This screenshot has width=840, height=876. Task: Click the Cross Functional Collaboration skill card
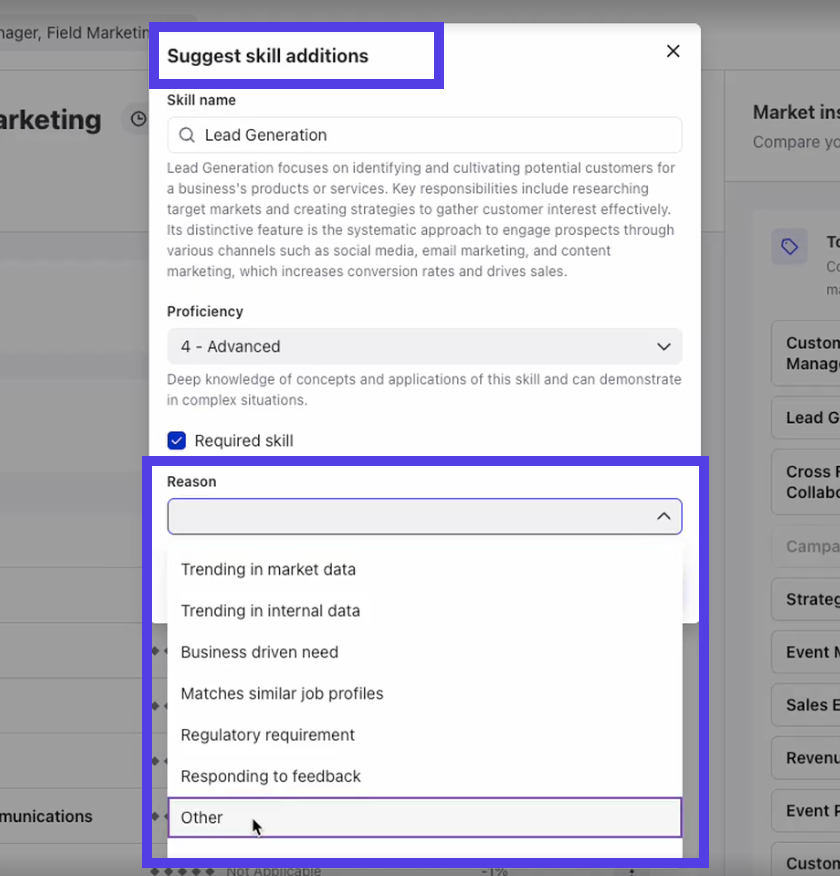point(808,482)
